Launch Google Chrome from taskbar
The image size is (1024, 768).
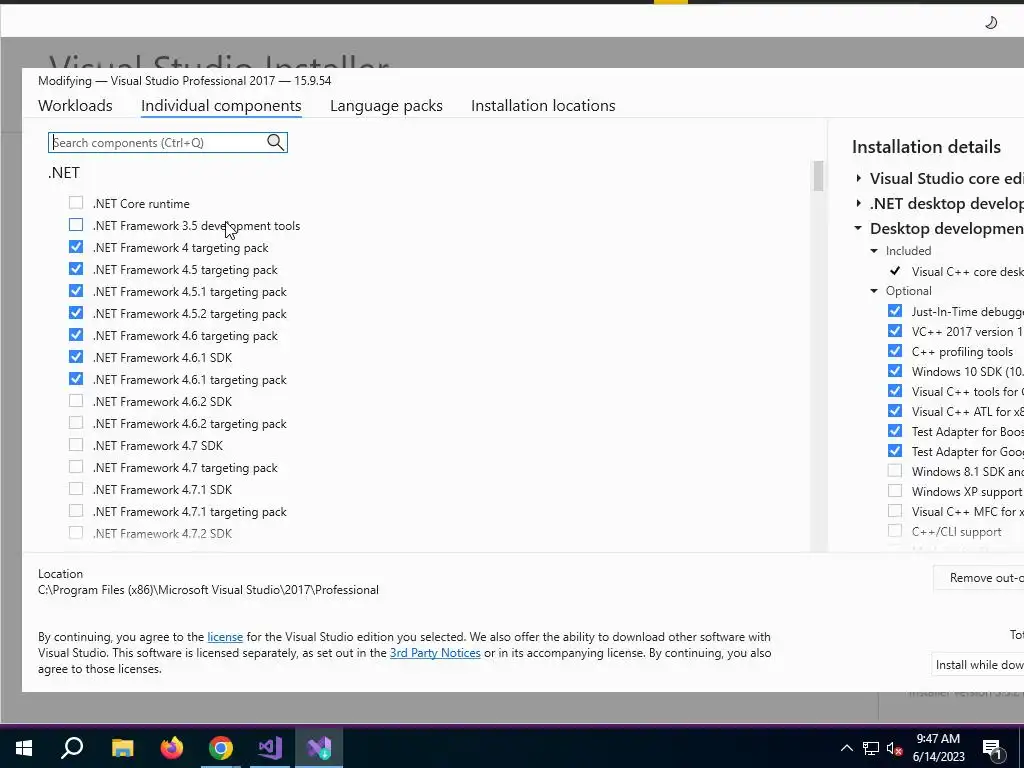(221, 747)
